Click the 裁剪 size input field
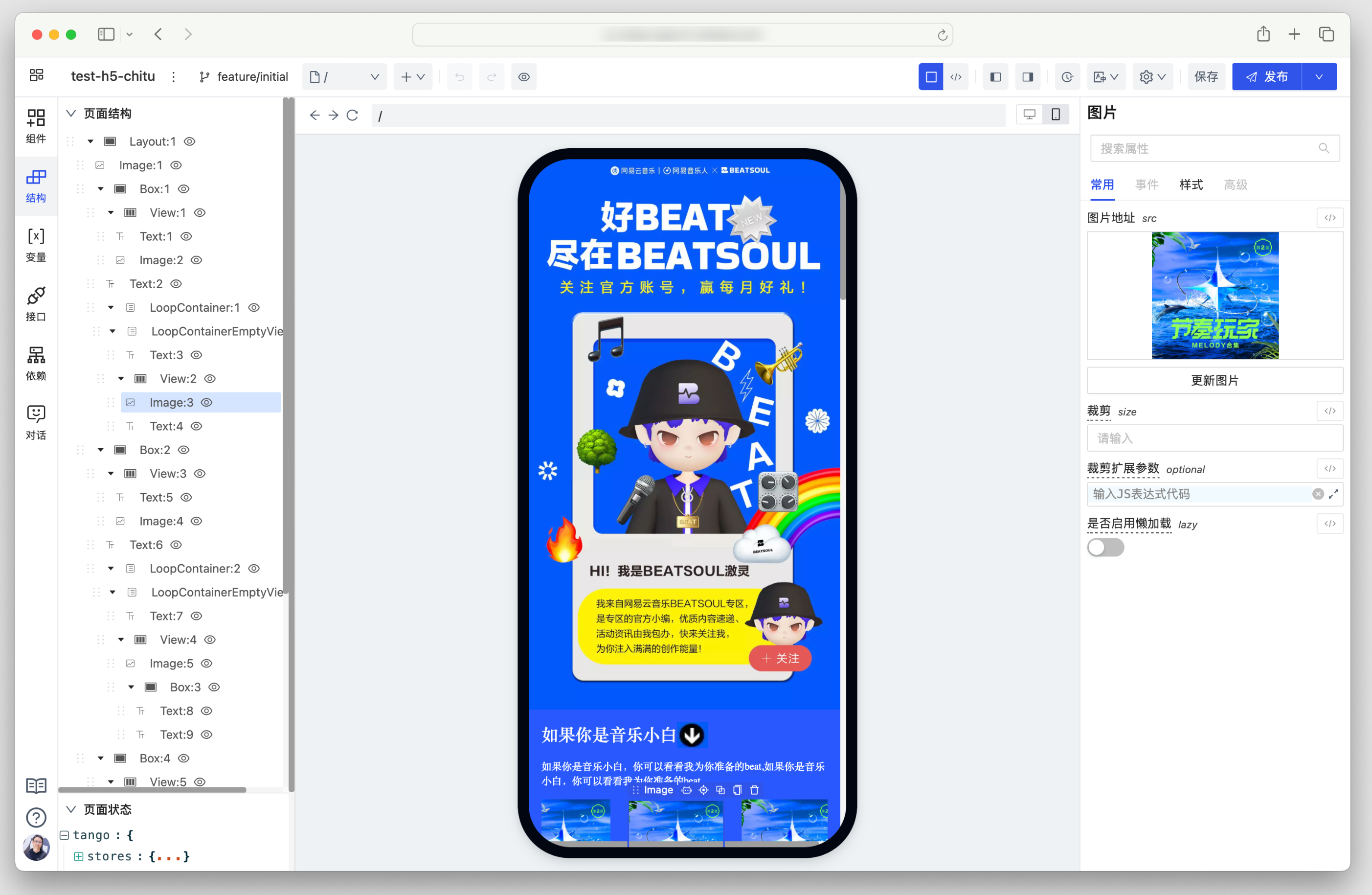This screenshot has width=1372, height=895. [x=1215, y=437]
